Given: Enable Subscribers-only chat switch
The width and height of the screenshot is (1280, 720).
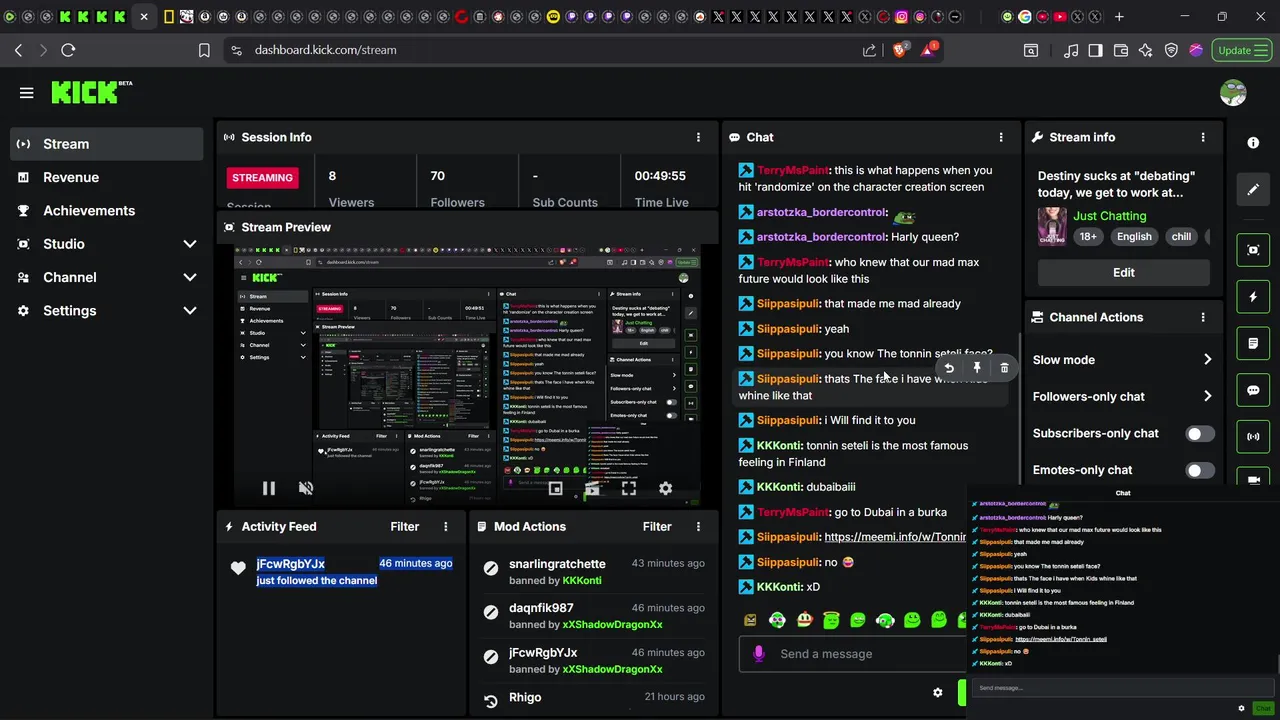Looking at the screenshot, I should [1199, 434].
